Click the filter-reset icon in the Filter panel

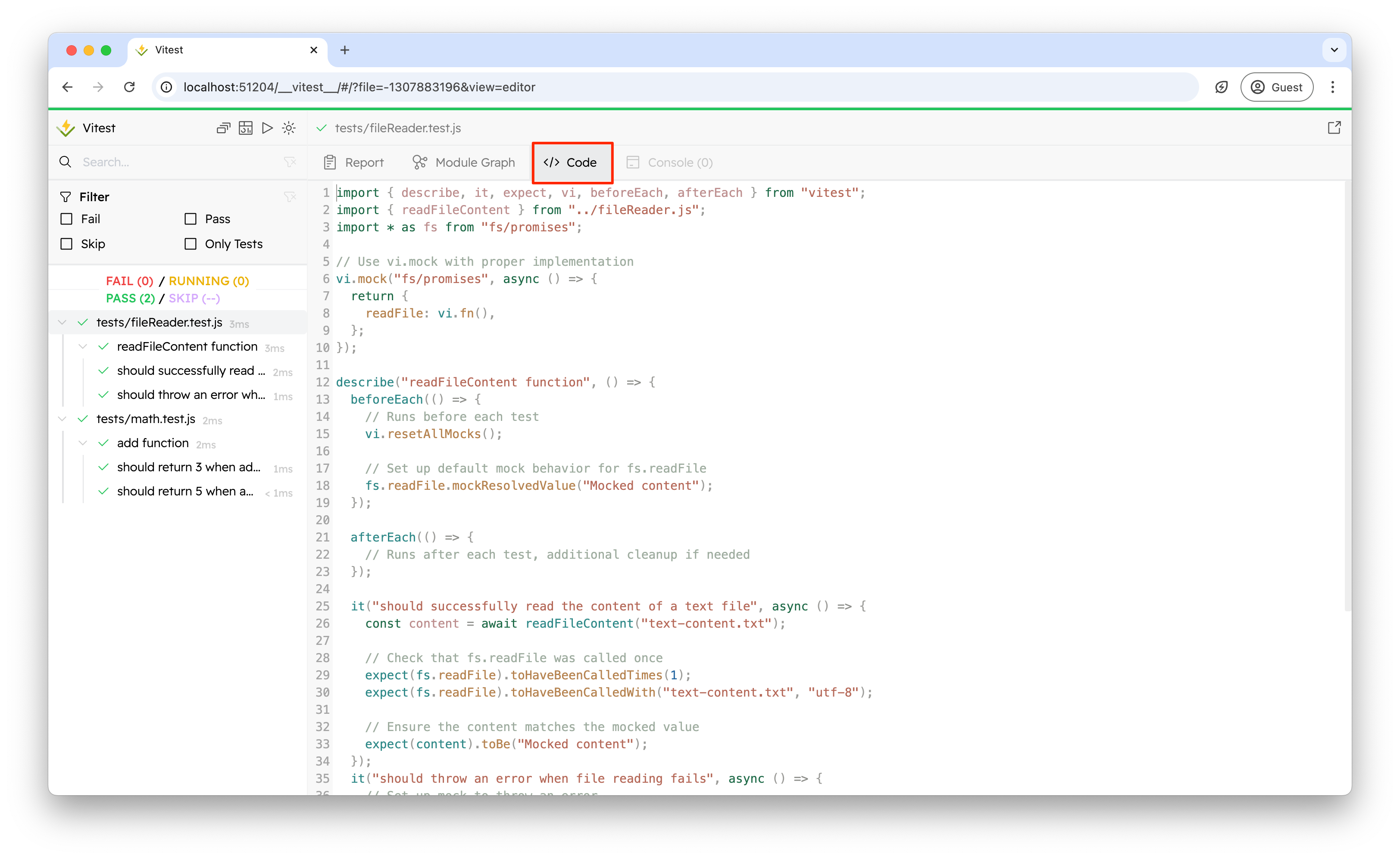click(291, 196)
